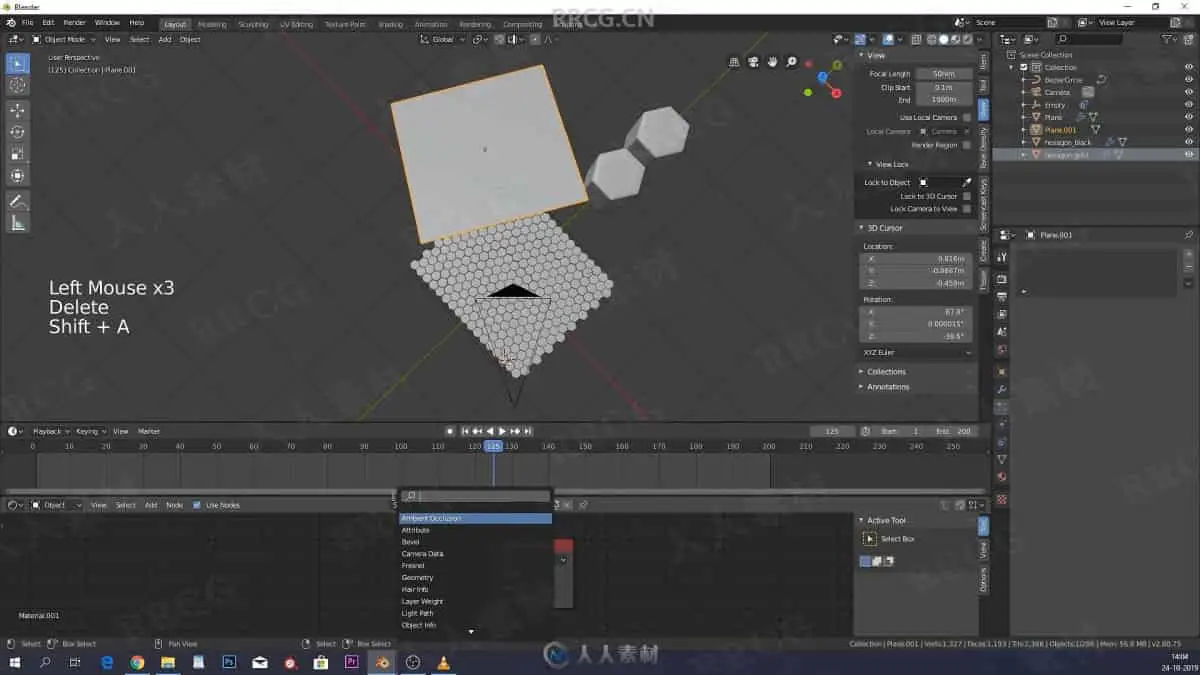The width and height of the screenshot is (1200, 675).
Task: Toggle the Use Nodes checkbox
Action: coord(196,505)
